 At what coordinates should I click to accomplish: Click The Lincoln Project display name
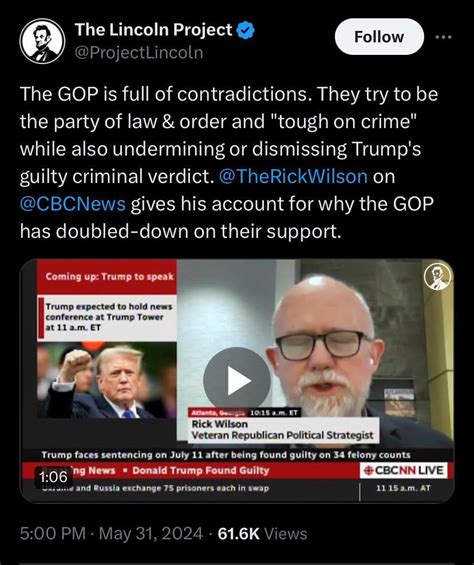click(154, 30)
